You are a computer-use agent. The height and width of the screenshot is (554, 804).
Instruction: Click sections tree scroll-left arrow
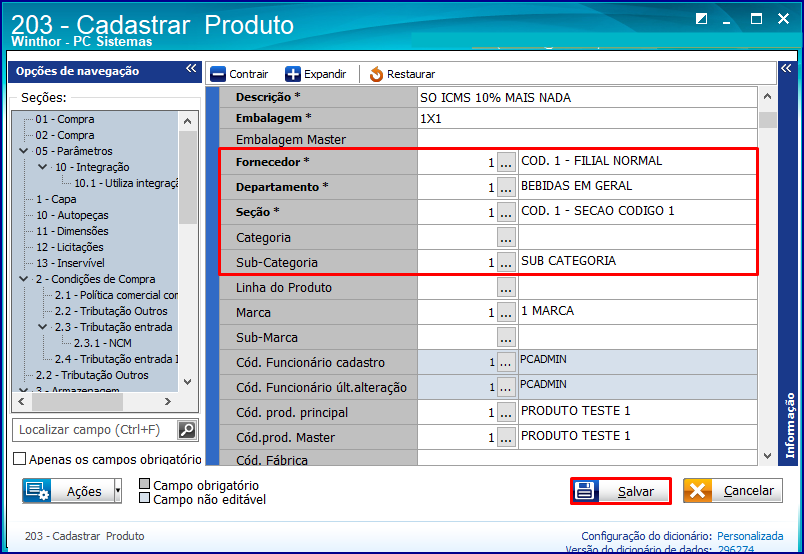pyautogui.click(x=22, y=401)
